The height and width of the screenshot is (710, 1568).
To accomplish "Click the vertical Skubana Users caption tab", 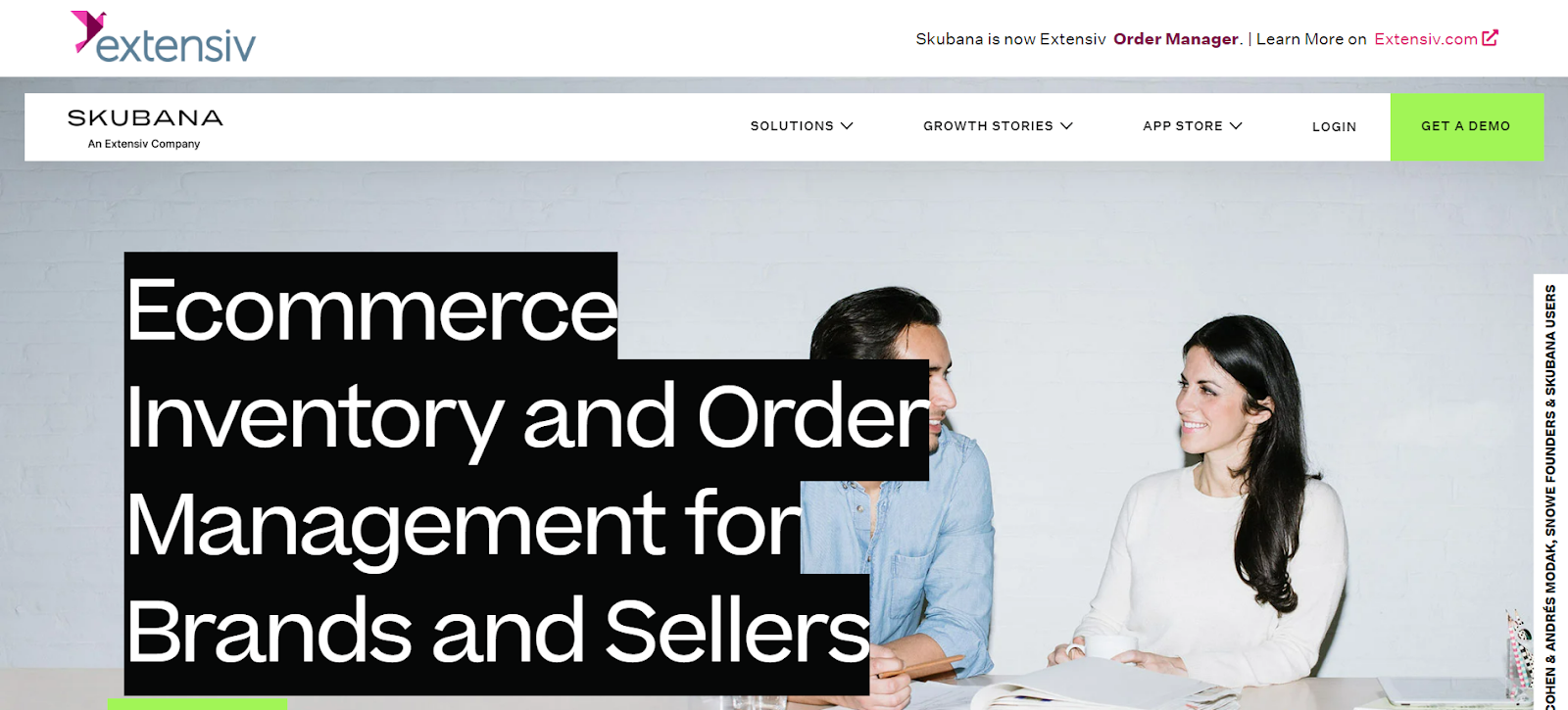I will [1550, 495].
